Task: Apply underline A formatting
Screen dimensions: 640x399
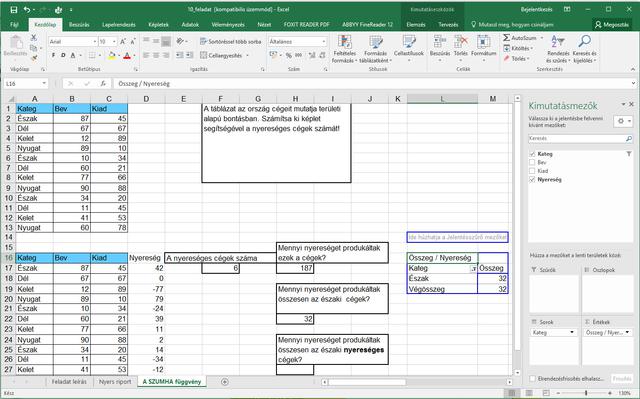Action: coord(73,55)
